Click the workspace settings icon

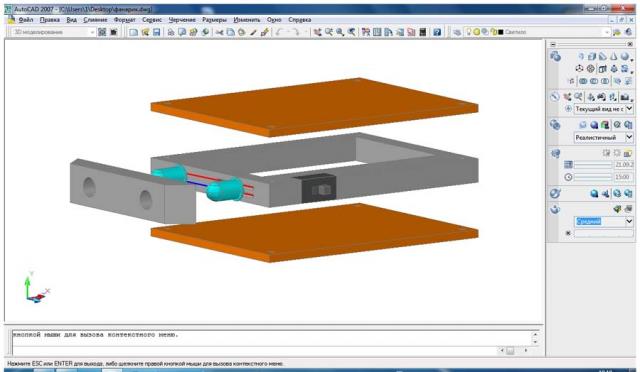coord(102,32)
